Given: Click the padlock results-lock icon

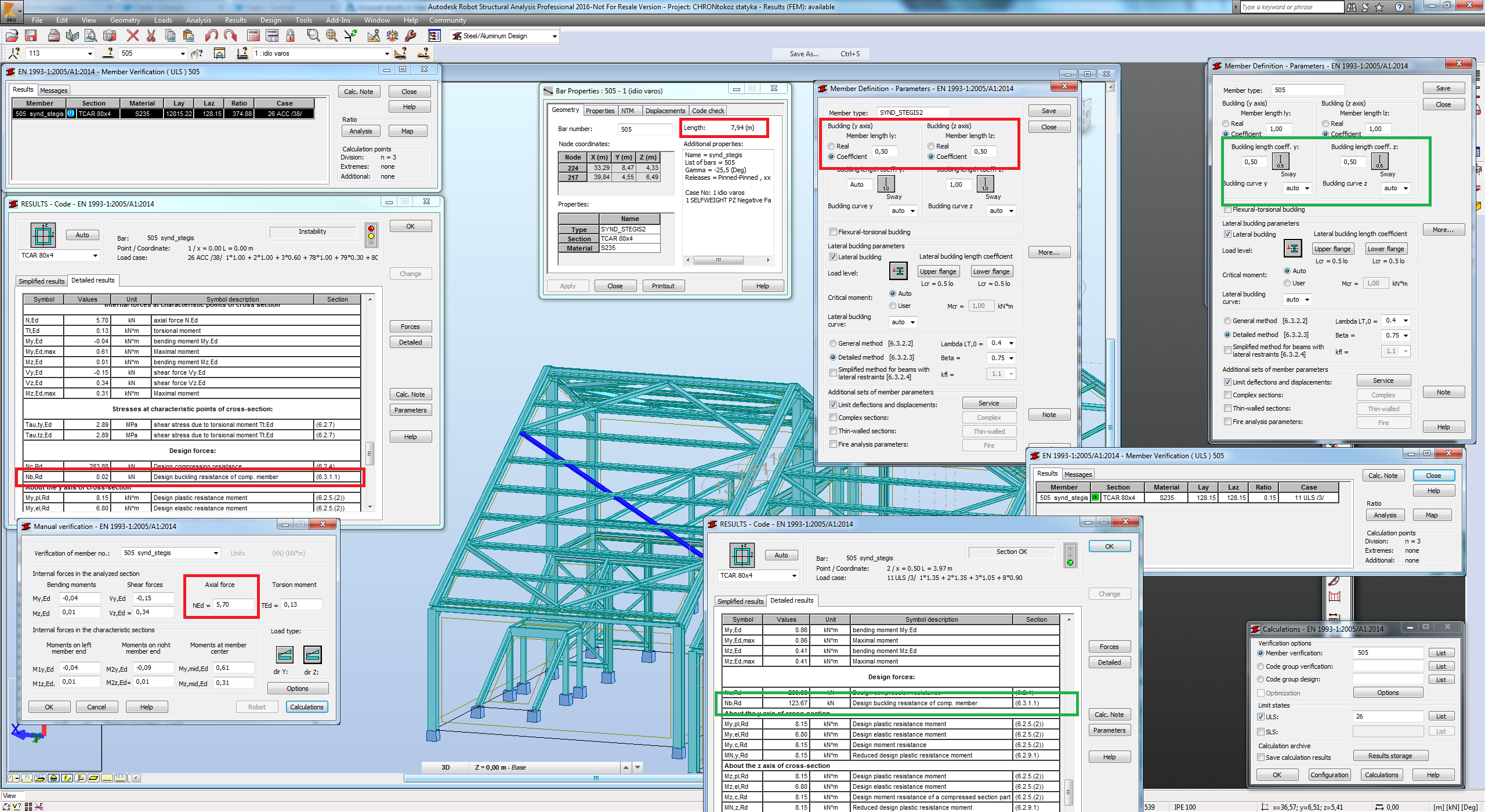Looking at the screenshot, I should [291, 36].
